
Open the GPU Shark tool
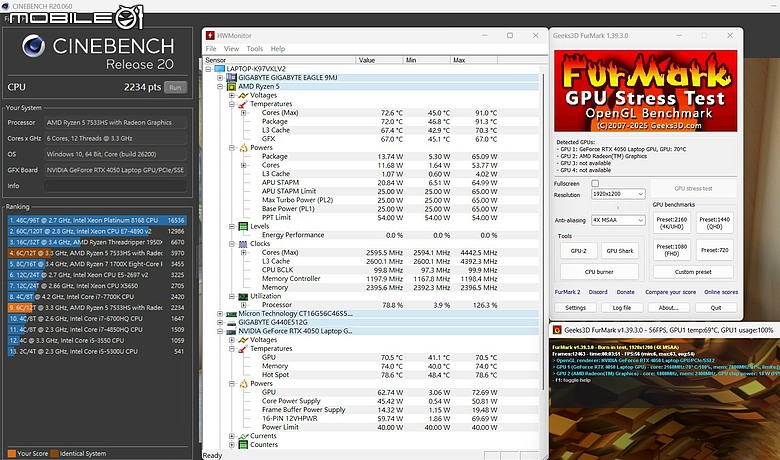pos(620,251)
